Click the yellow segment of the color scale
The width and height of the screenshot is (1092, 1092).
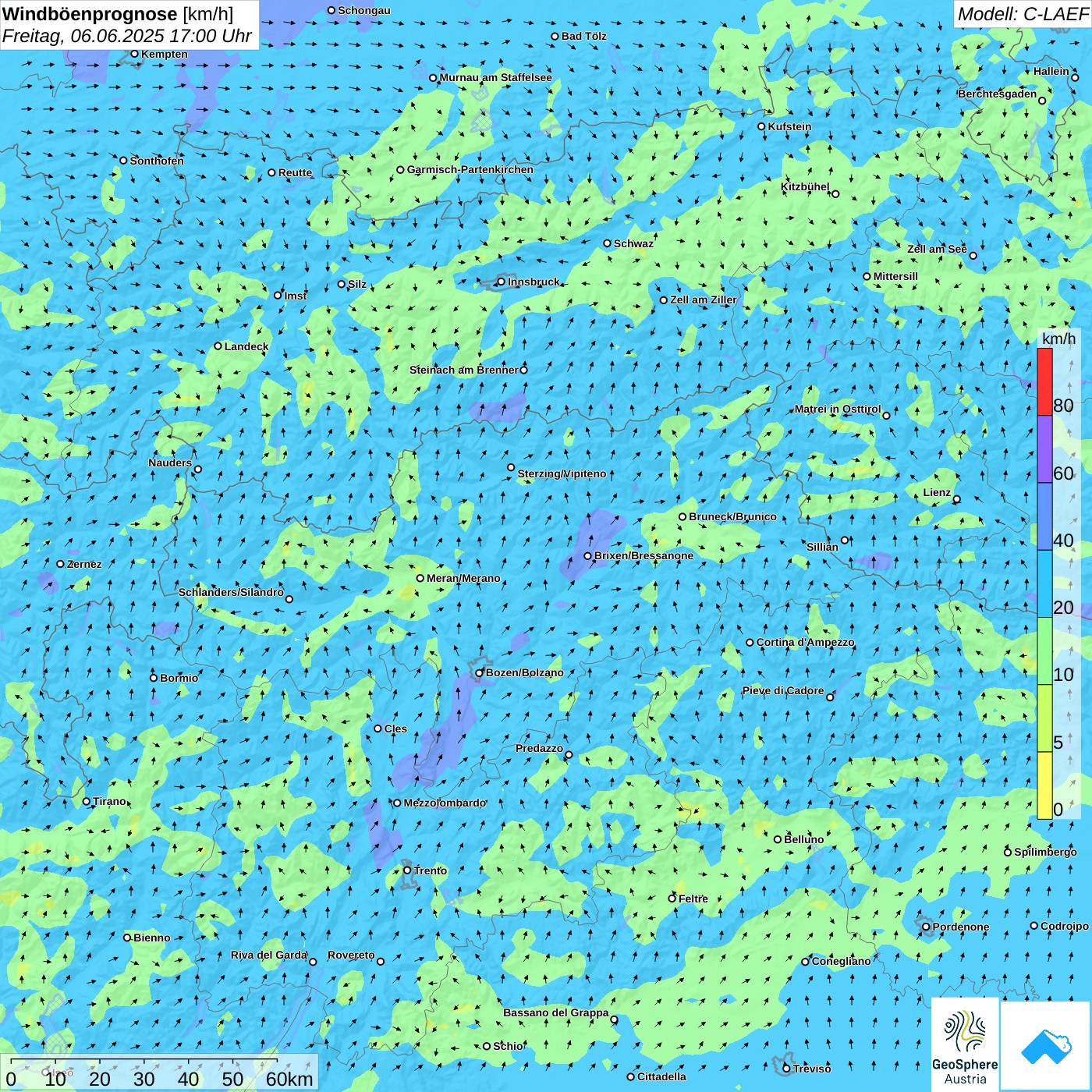point(1044,785)
